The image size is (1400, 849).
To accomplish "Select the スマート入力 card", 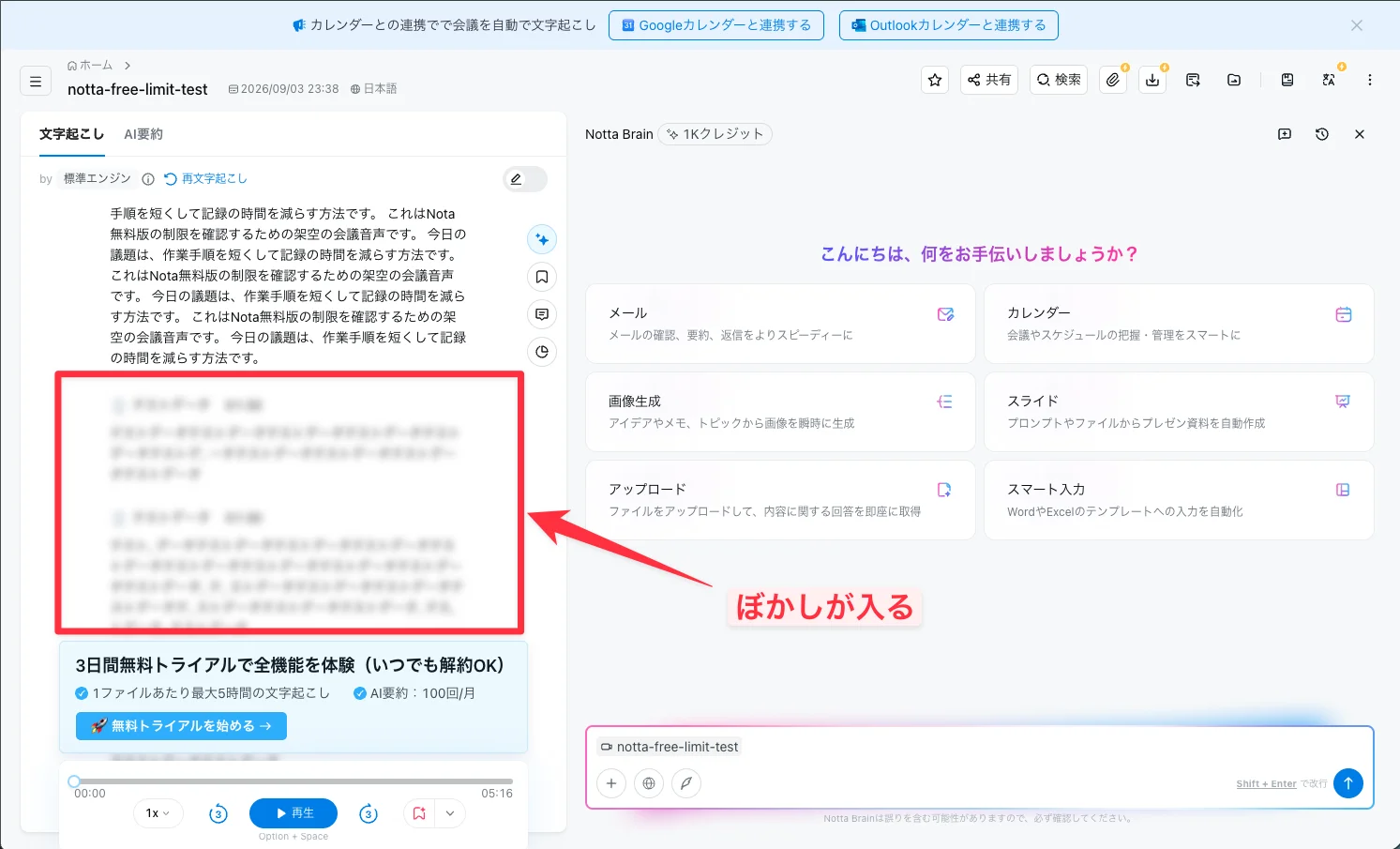I will (x=1179, y=500).
